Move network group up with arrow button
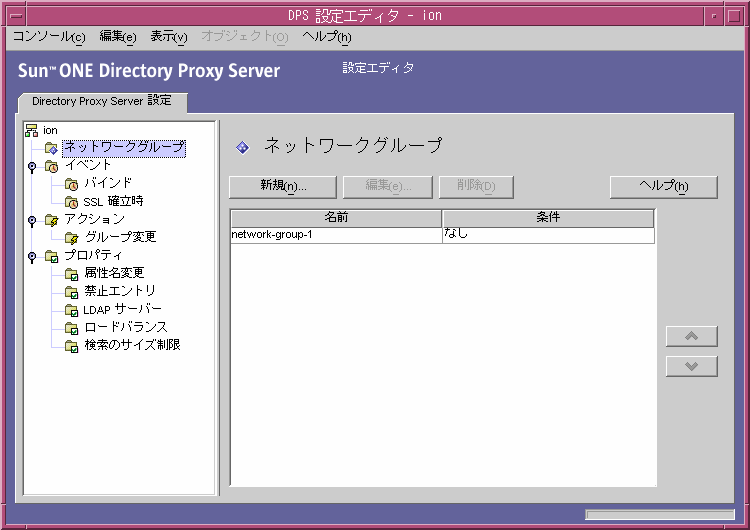The width and height of the screenshot is (750, 530). [x=692, y=336]
